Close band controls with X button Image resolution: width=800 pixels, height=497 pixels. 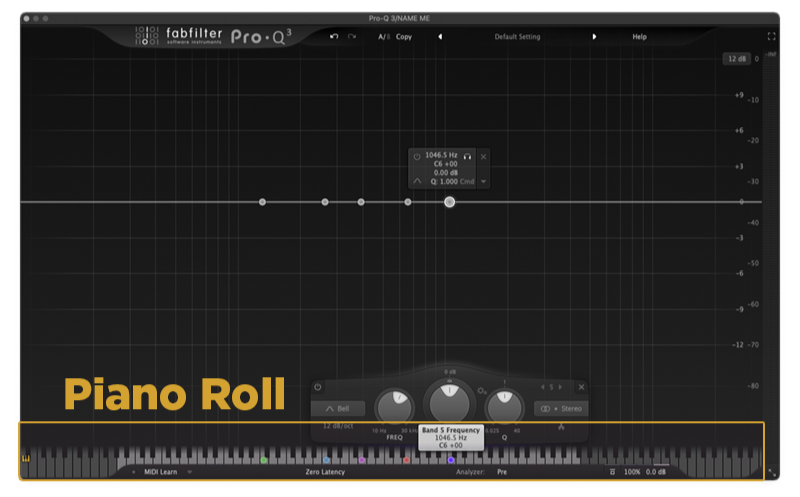pos(581,387)
